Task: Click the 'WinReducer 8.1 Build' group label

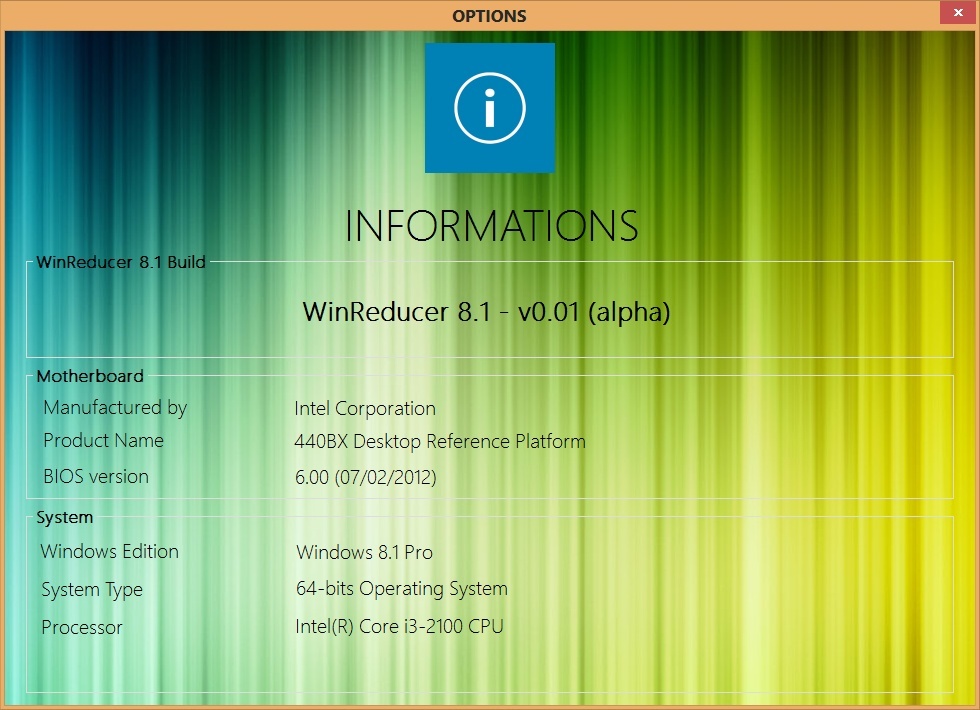Action: [121, 262]
